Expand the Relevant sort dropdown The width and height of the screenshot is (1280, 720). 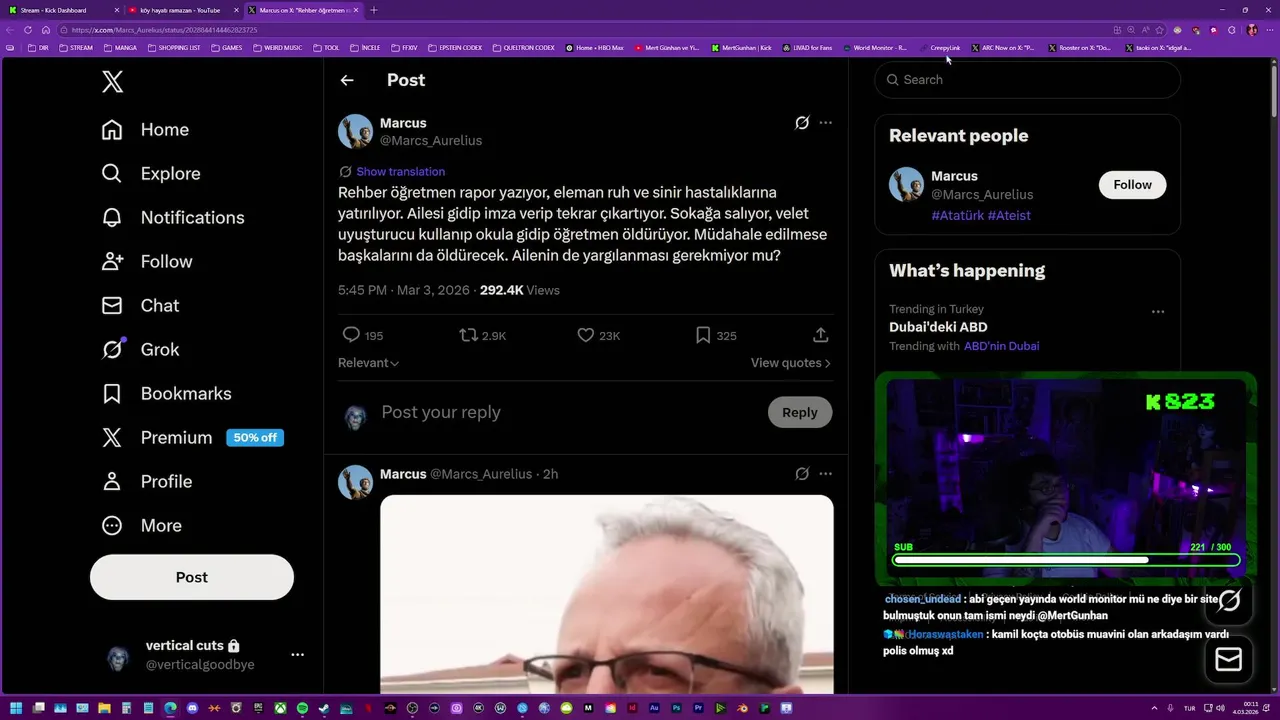(368, 363)
